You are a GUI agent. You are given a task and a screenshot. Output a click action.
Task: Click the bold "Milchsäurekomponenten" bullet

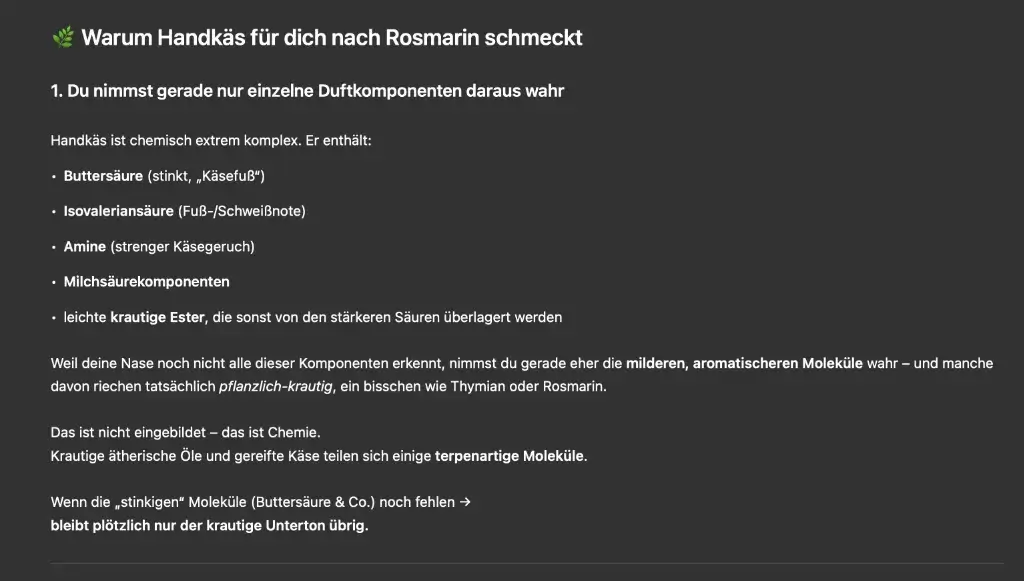coord(147,282)
